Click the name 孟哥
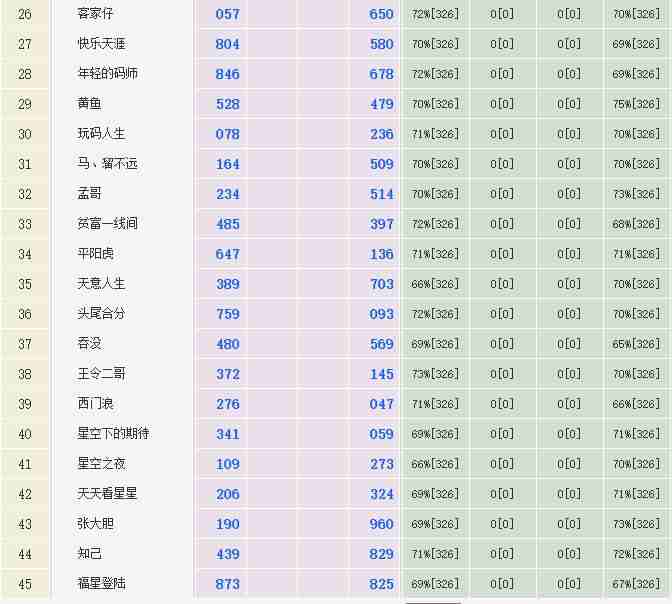672x604 pixels. pyautogui.click(x=89, y=194)
